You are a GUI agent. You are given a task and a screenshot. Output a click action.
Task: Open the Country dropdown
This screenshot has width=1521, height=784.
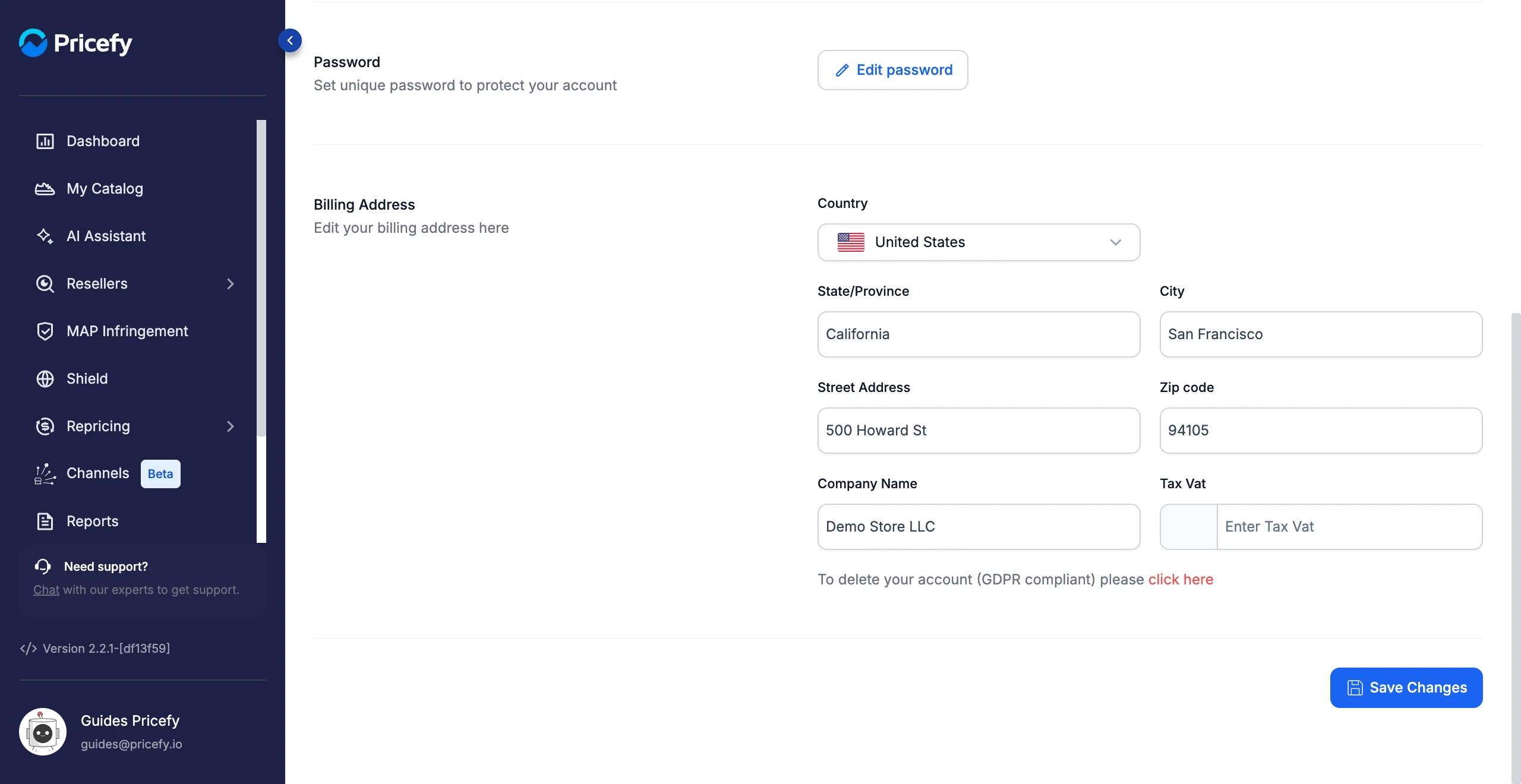click(x=979, y=242)
